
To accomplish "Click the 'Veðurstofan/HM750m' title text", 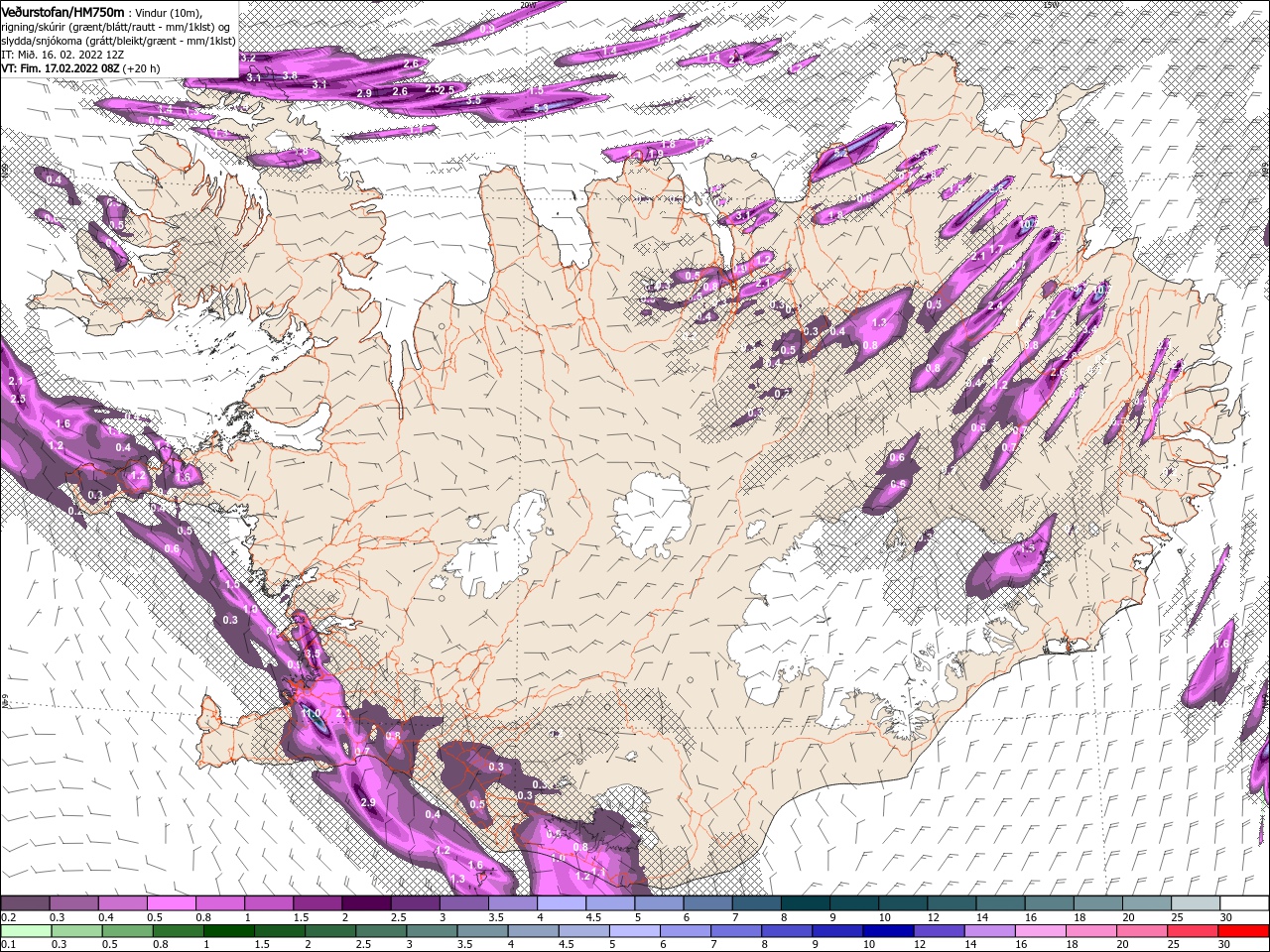I will click(x=63, y=12).
